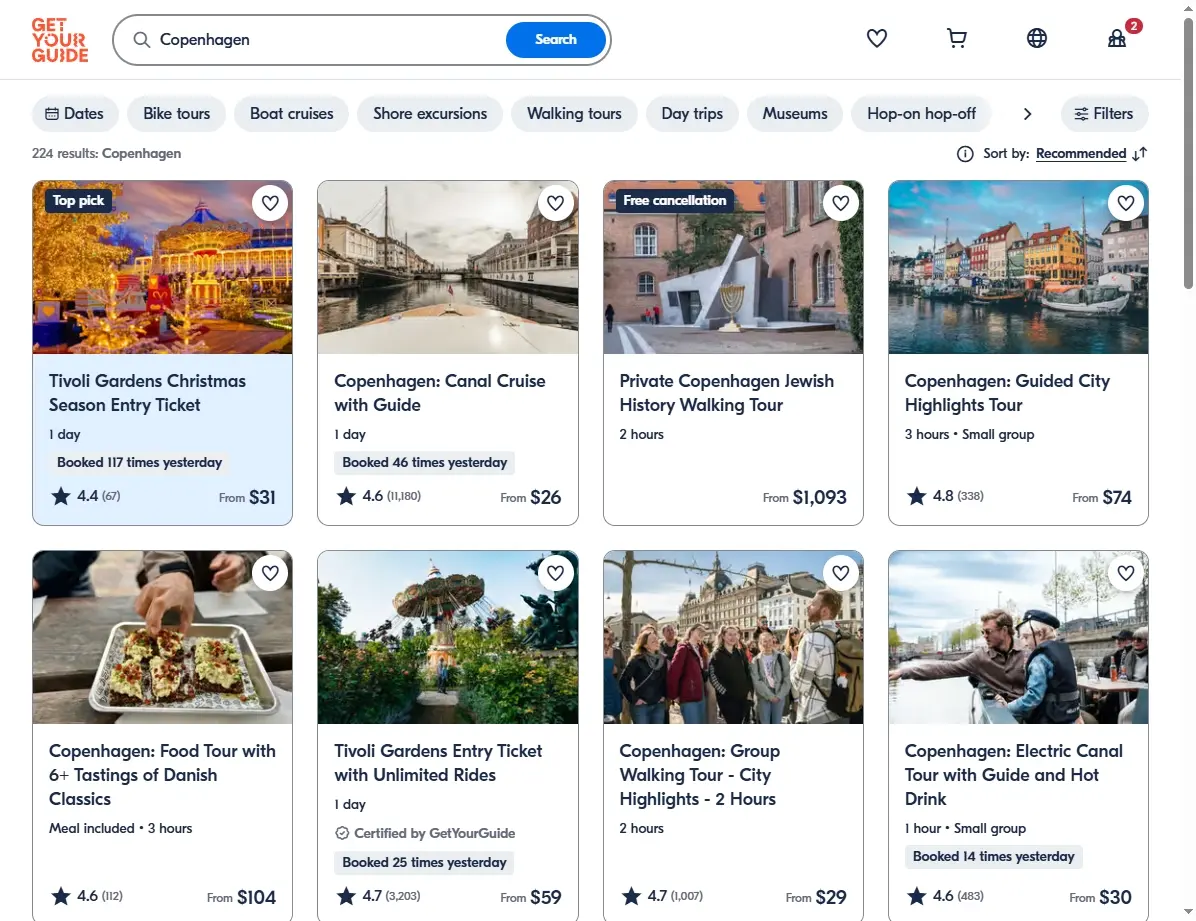Screen dimensions: 1196x921
Task: Open Tivoli Gardens Entry Ticket with Unlimited Rides title
Action: point(438,763)
